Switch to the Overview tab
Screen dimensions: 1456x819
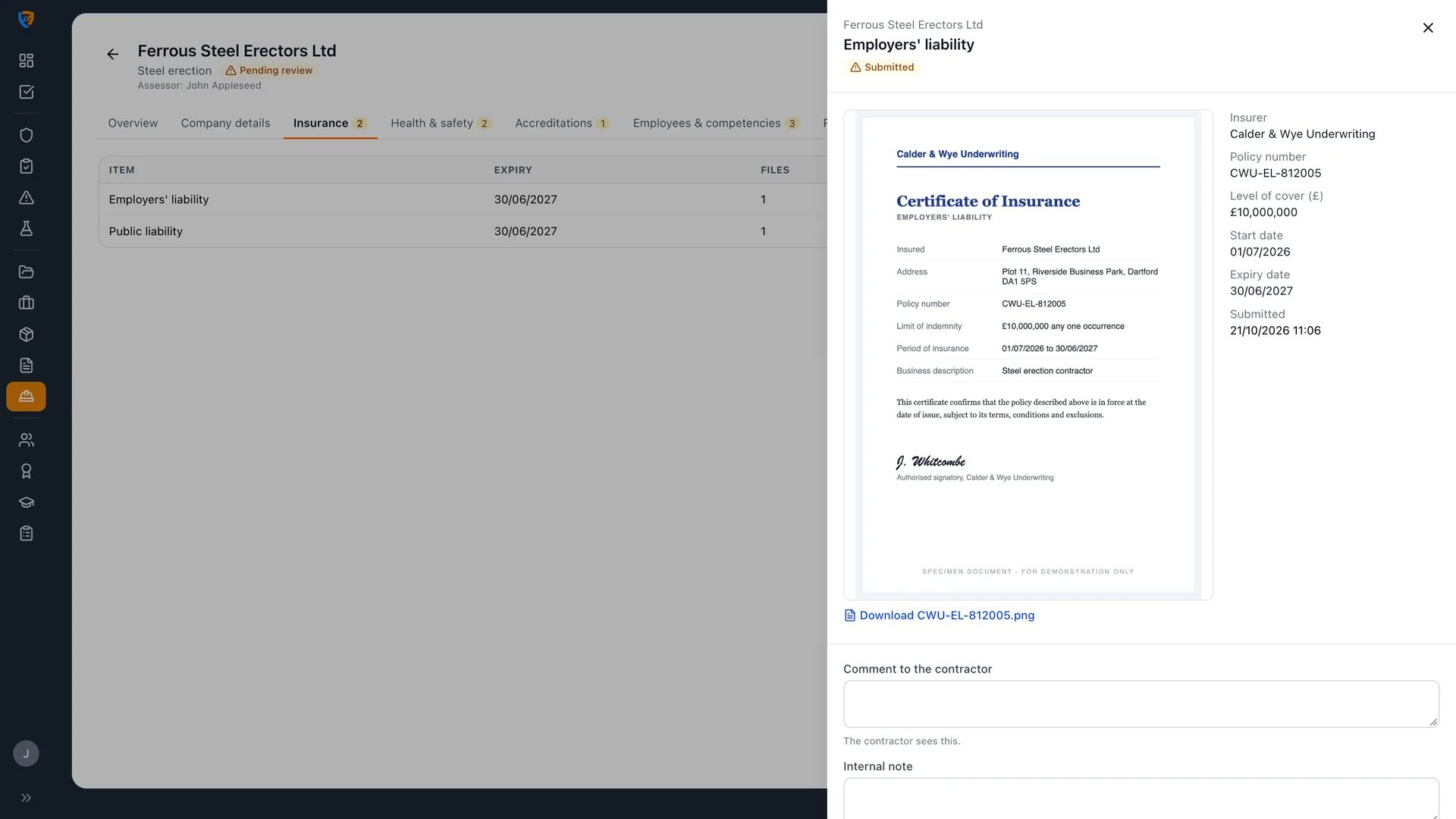(133, 123)
